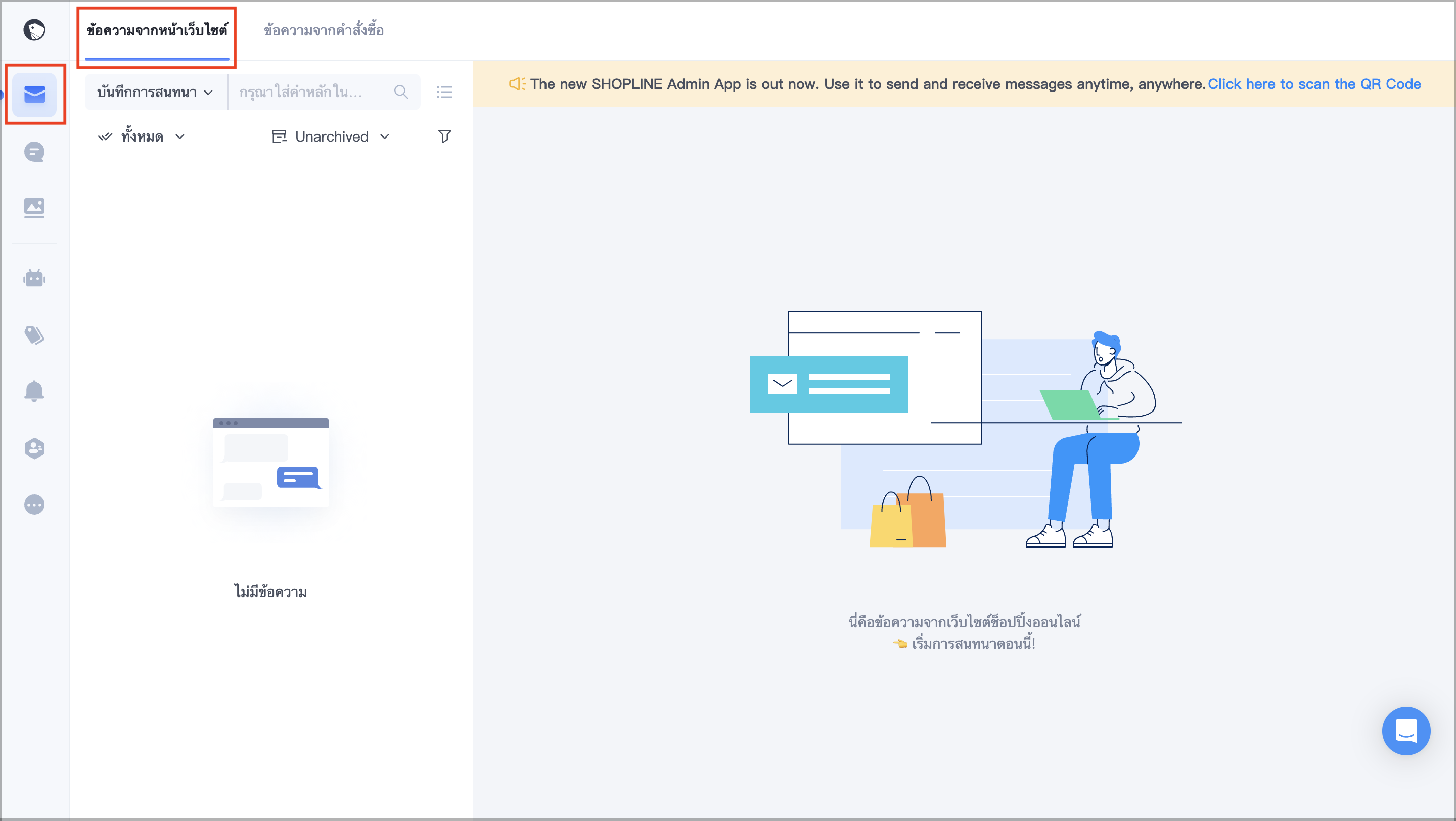Open the tags icon in sidebar
Screen dimensions: 1456x821
point(34,335)
